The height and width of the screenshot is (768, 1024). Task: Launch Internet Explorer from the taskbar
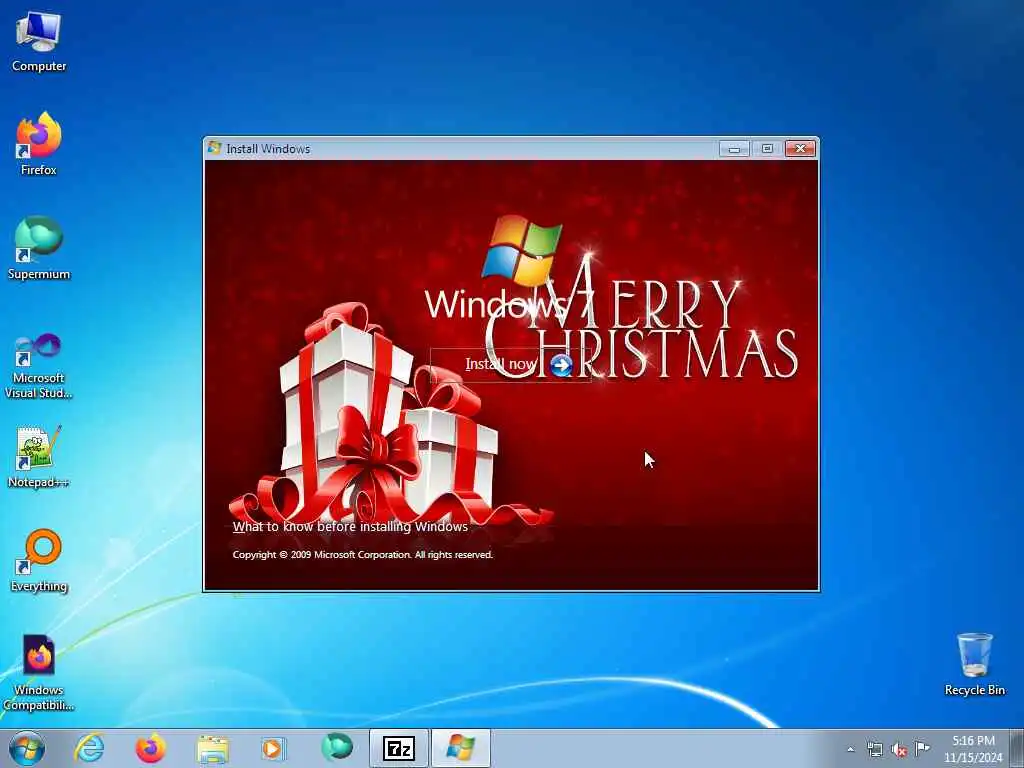tap(89, 748)
